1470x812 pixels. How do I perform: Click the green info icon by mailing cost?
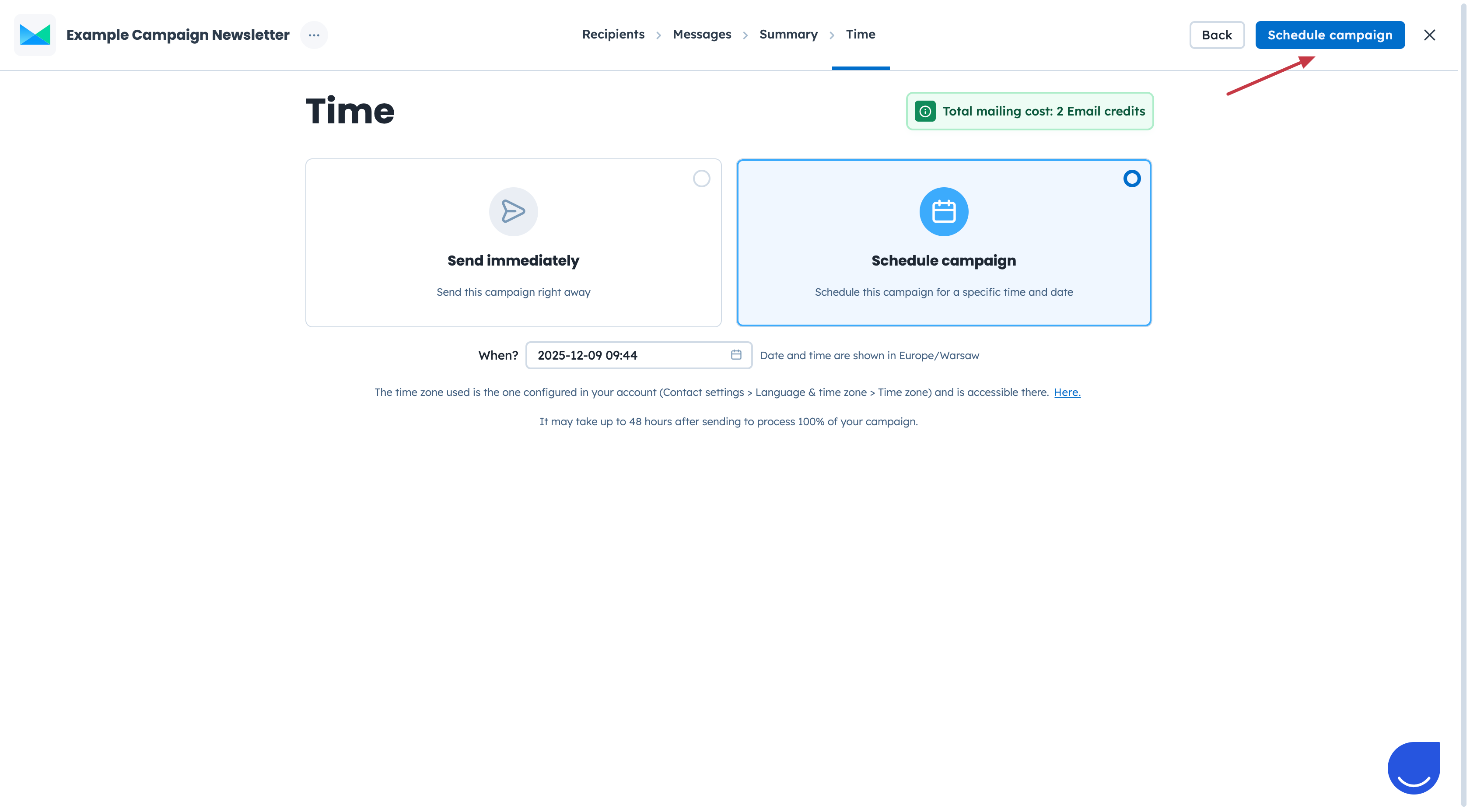click(925, 111)
